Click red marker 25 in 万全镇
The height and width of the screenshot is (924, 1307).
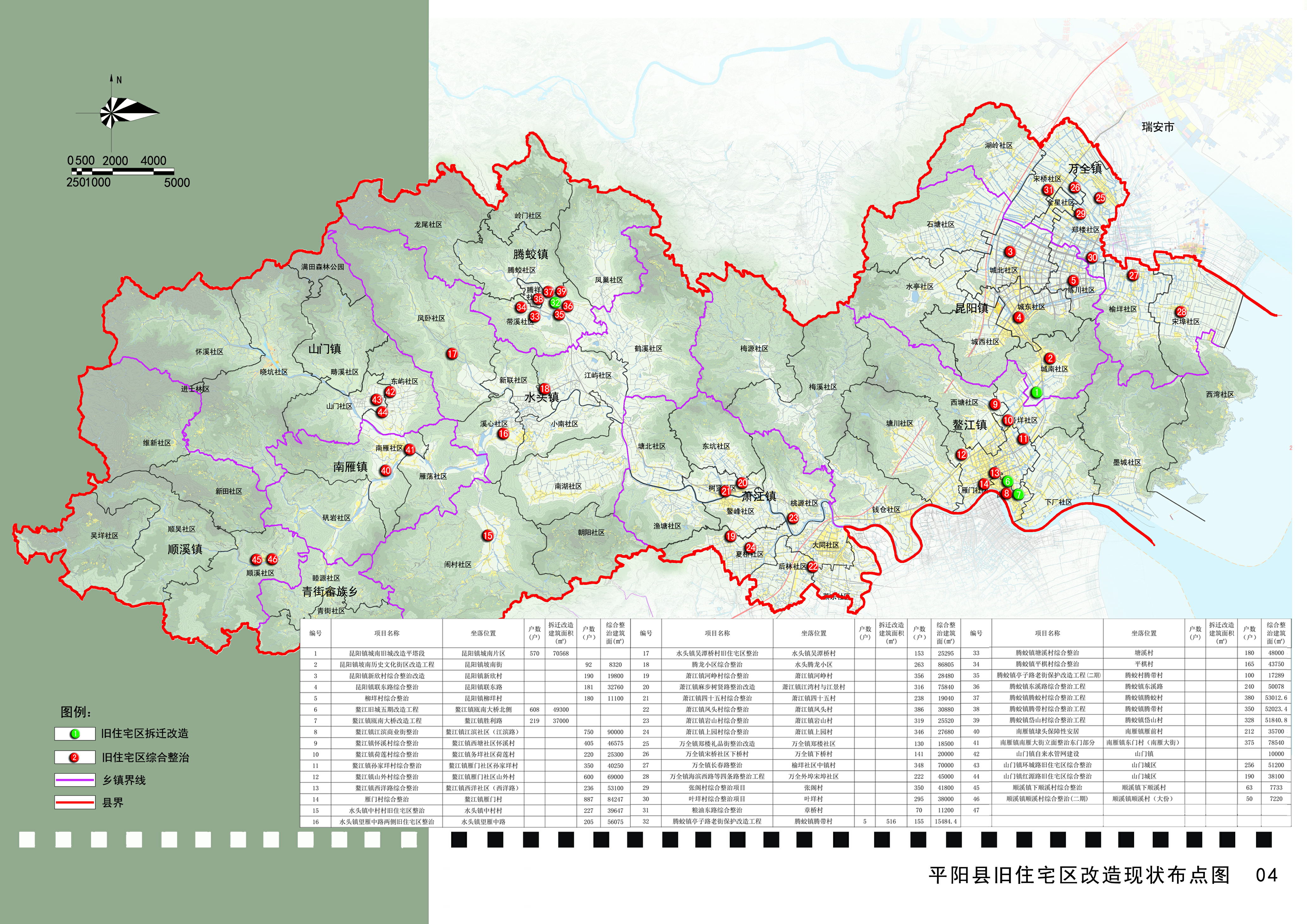click(x=1100, y=198)
